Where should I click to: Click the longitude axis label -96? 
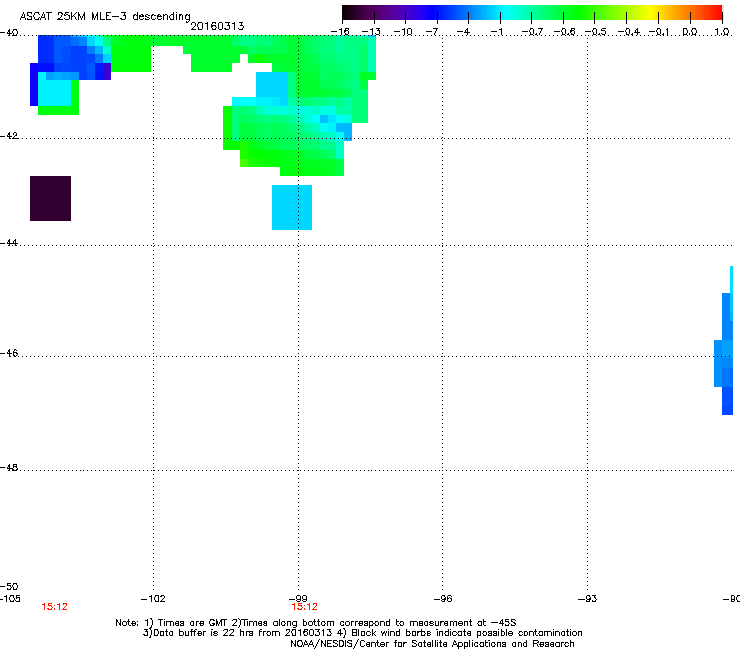point(443,599)
